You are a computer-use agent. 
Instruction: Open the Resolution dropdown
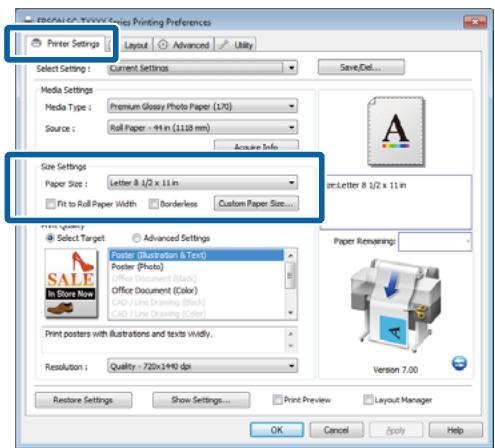coord(202,366)
